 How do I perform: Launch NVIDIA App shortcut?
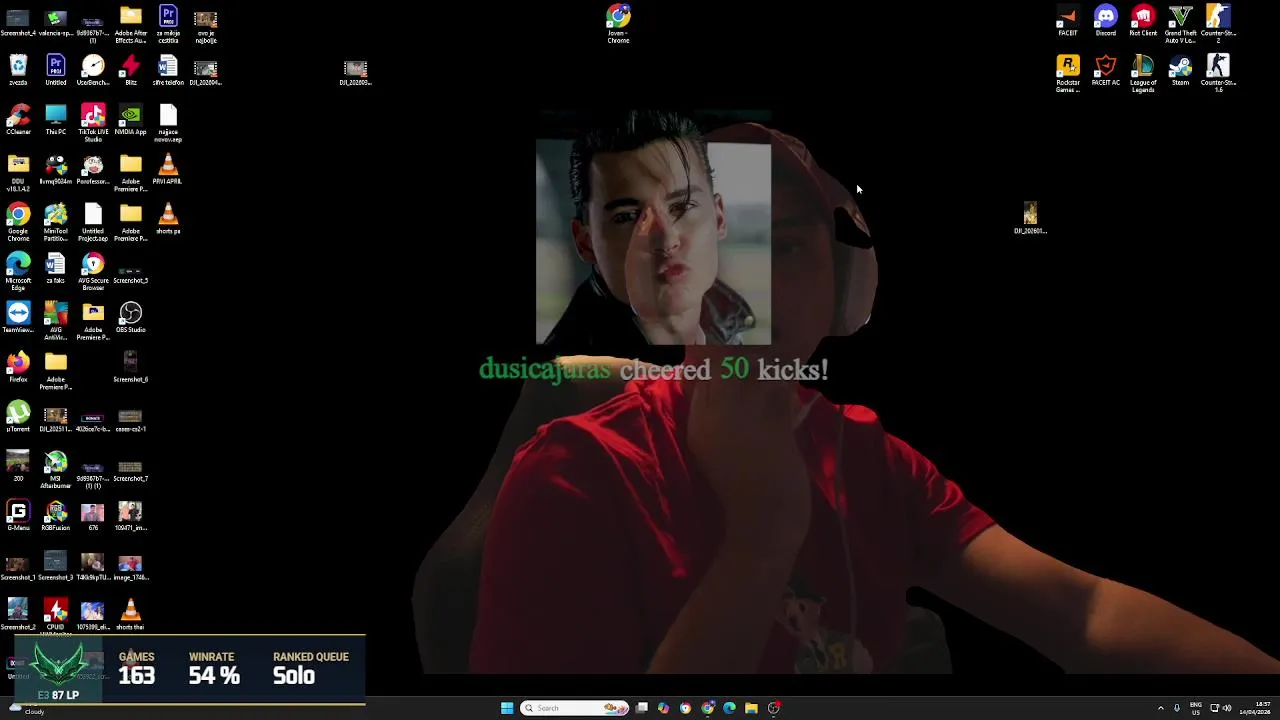pos(130,119)
